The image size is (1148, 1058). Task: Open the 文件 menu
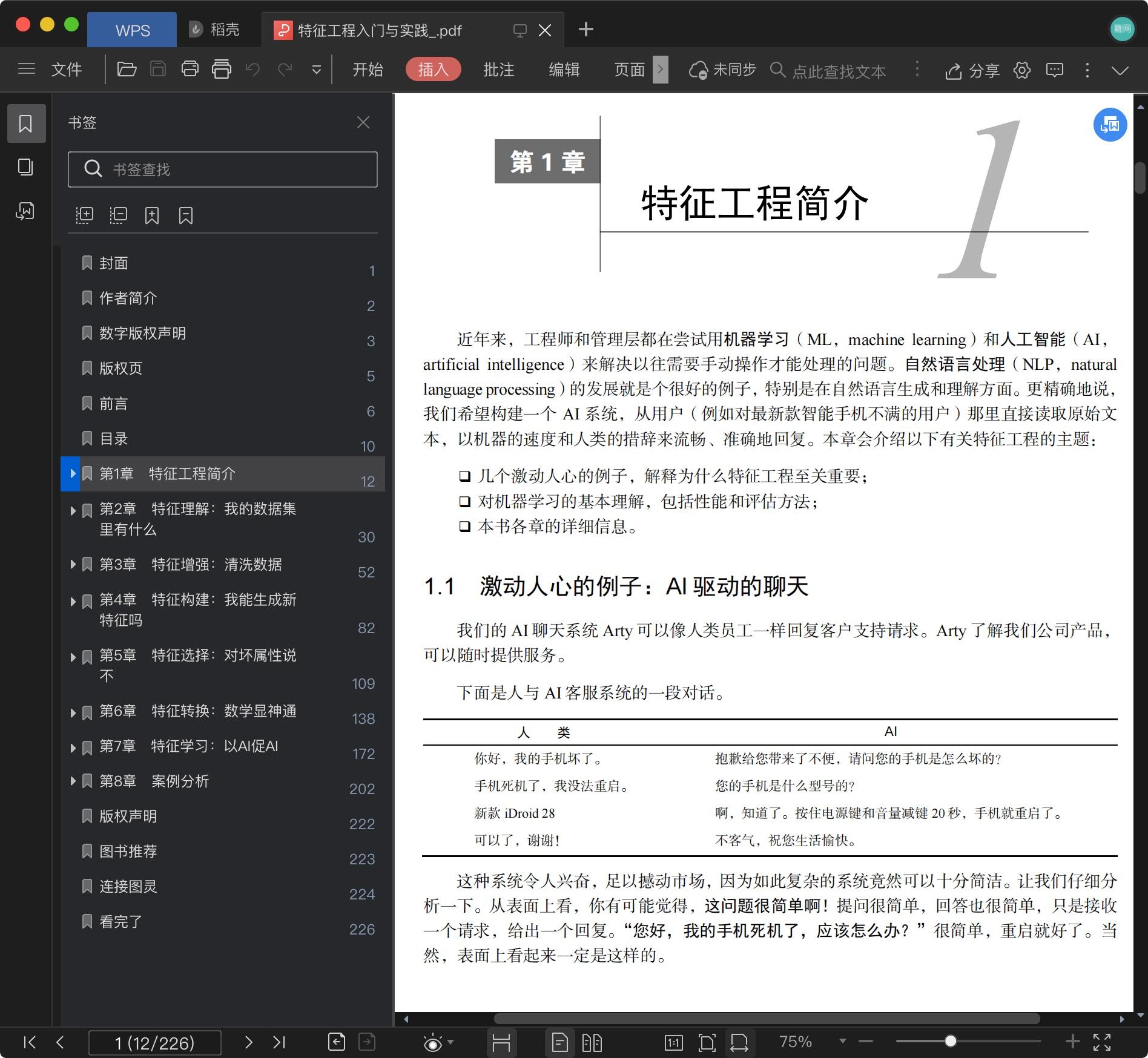tap(67, 70)
